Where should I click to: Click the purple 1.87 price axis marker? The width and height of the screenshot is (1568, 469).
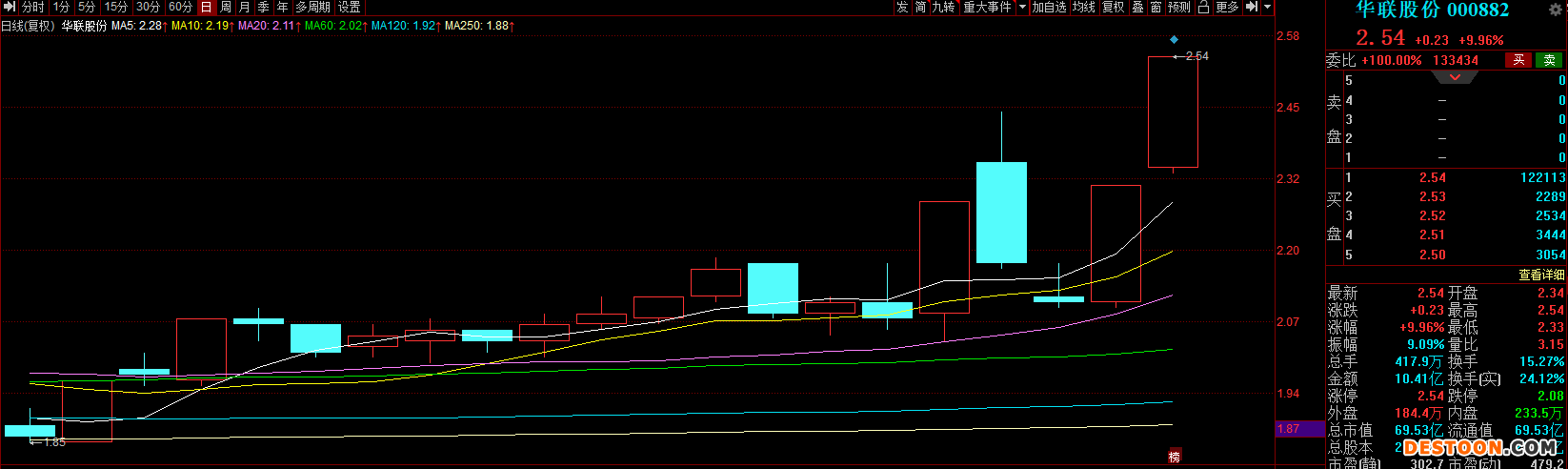pos(1289,429)
